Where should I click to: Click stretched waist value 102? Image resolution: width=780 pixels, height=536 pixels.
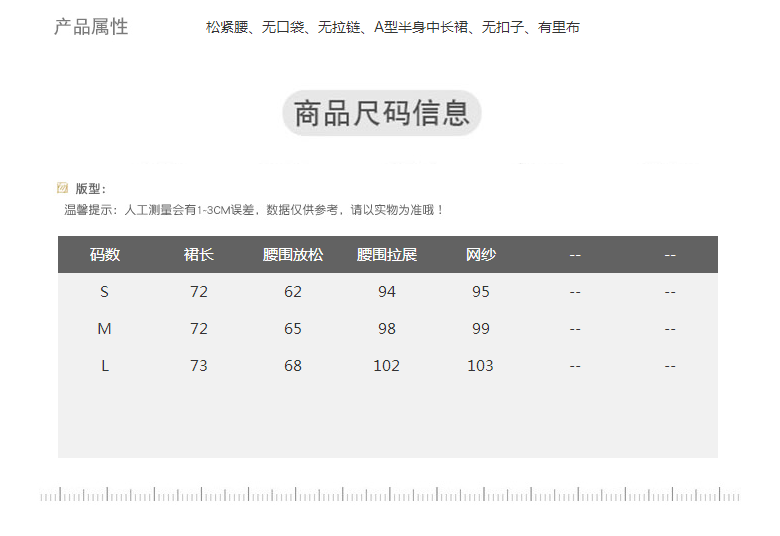(387, 366)
